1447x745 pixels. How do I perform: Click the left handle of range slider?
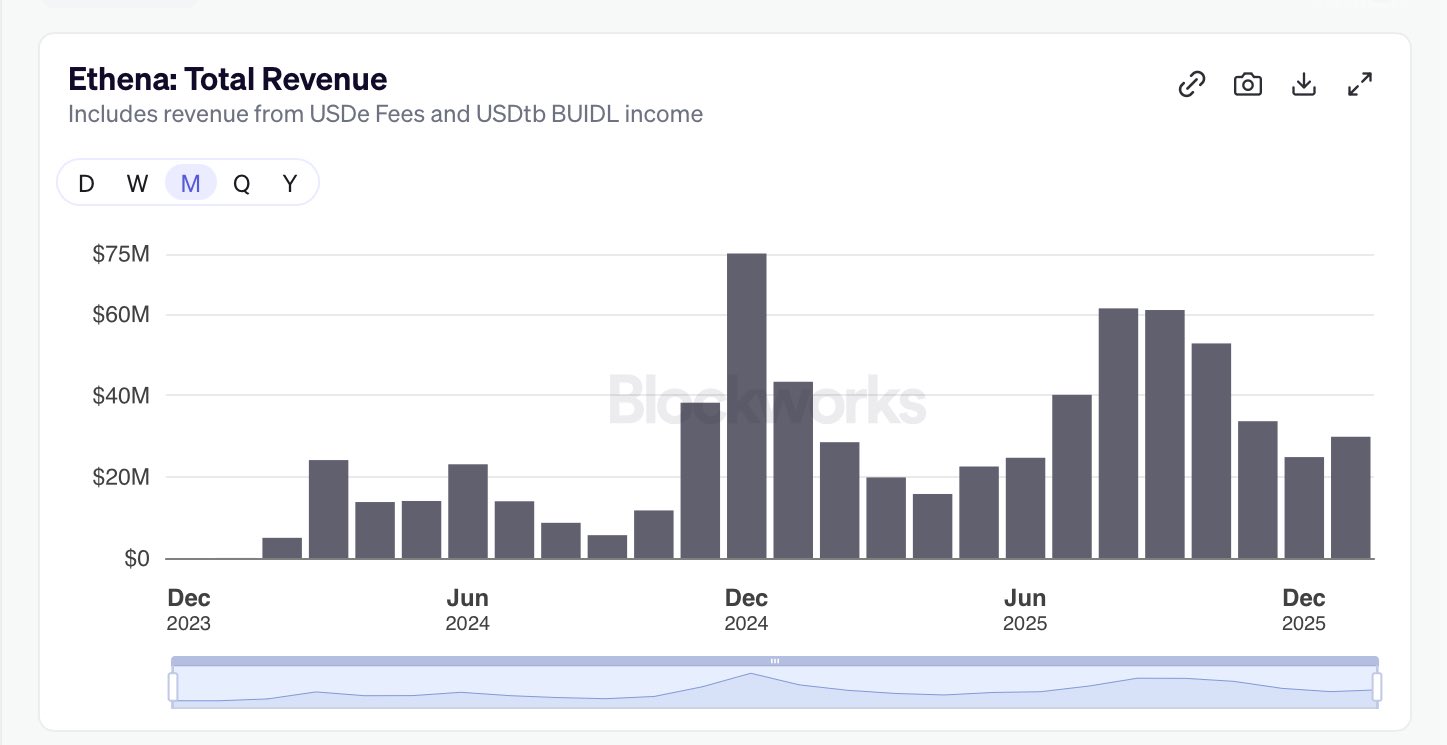tap(173, 687)
